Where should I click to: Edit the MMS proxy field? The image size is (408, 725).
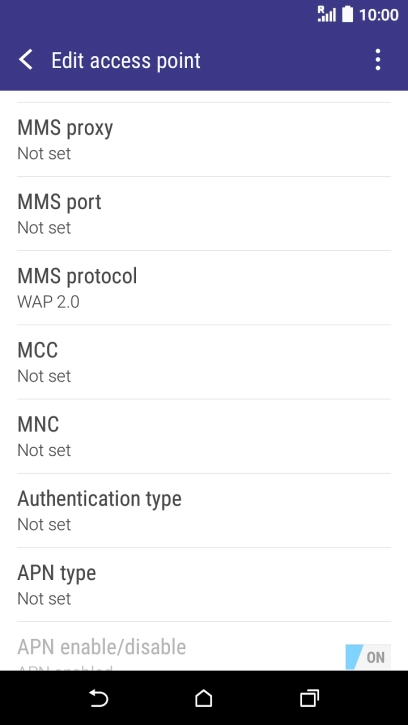204,139
